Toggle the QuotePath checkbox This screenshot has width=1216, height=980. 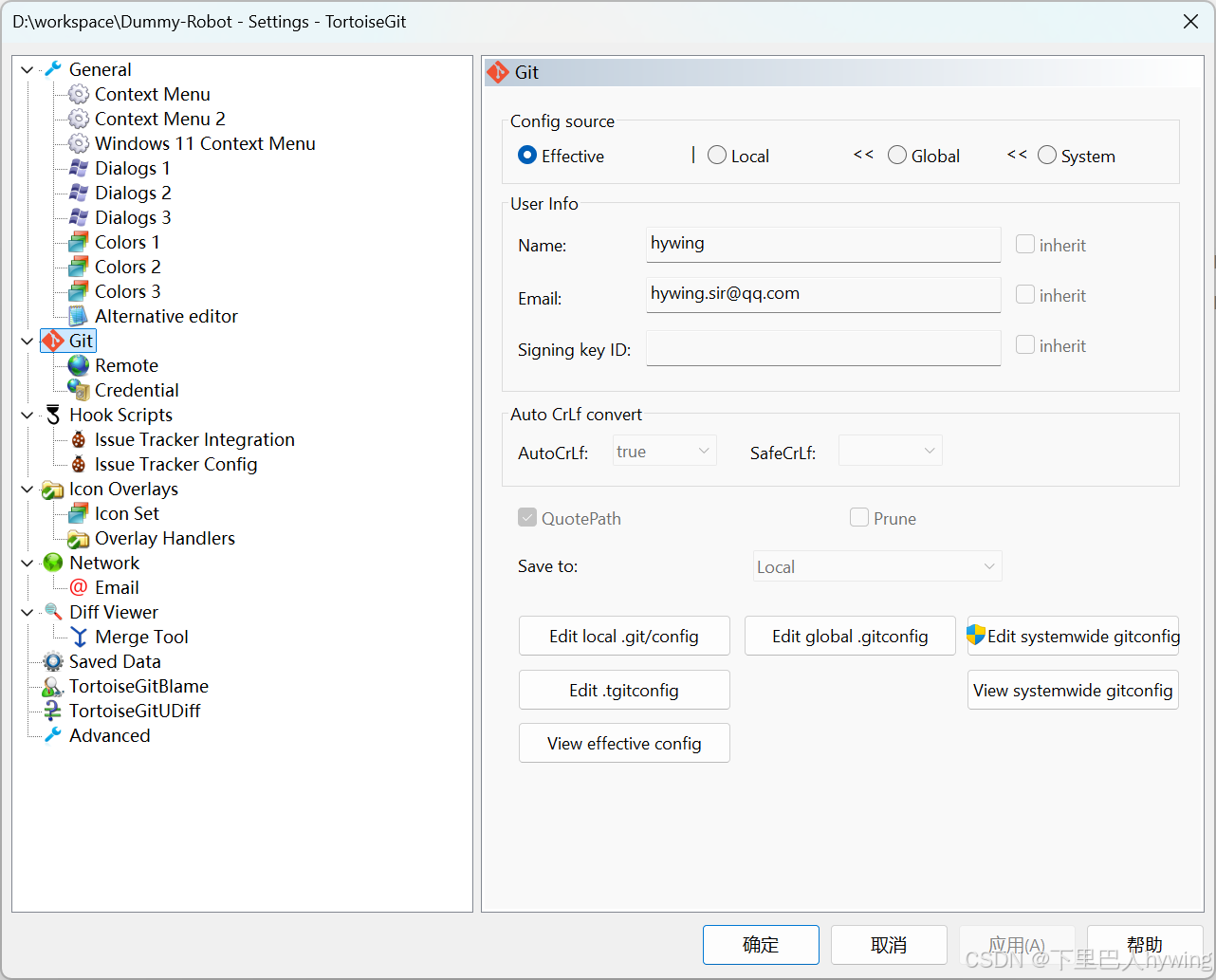point(527,517)
